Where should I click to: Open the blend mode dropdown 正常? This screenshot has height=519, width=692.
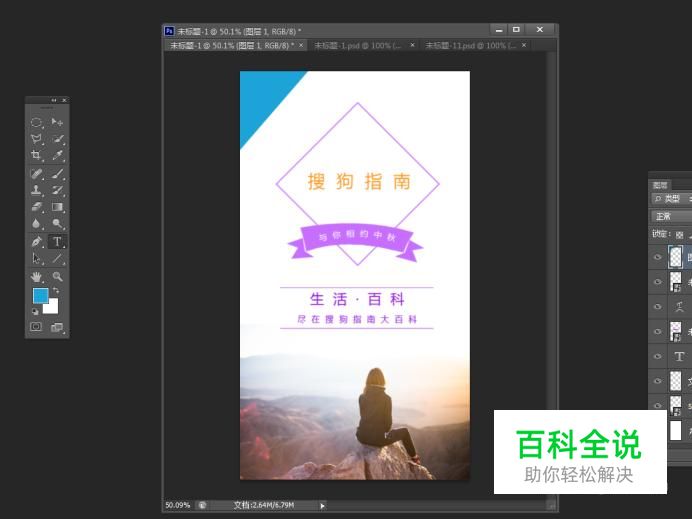672,216
